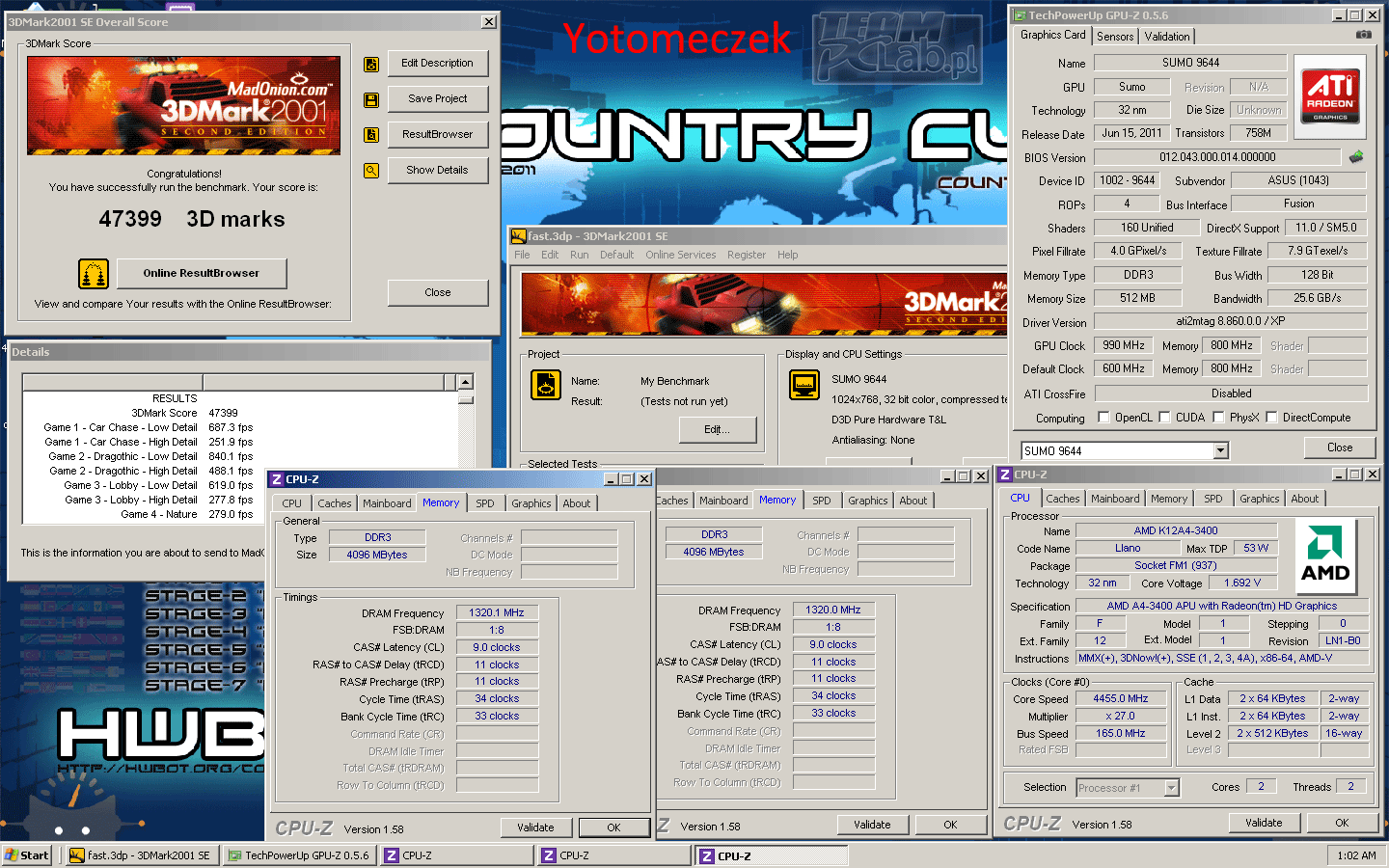This screenshot has height=868, width=1389.
Task: Click the system clock showing 1:02 AM
Action: click(1356, 855)
